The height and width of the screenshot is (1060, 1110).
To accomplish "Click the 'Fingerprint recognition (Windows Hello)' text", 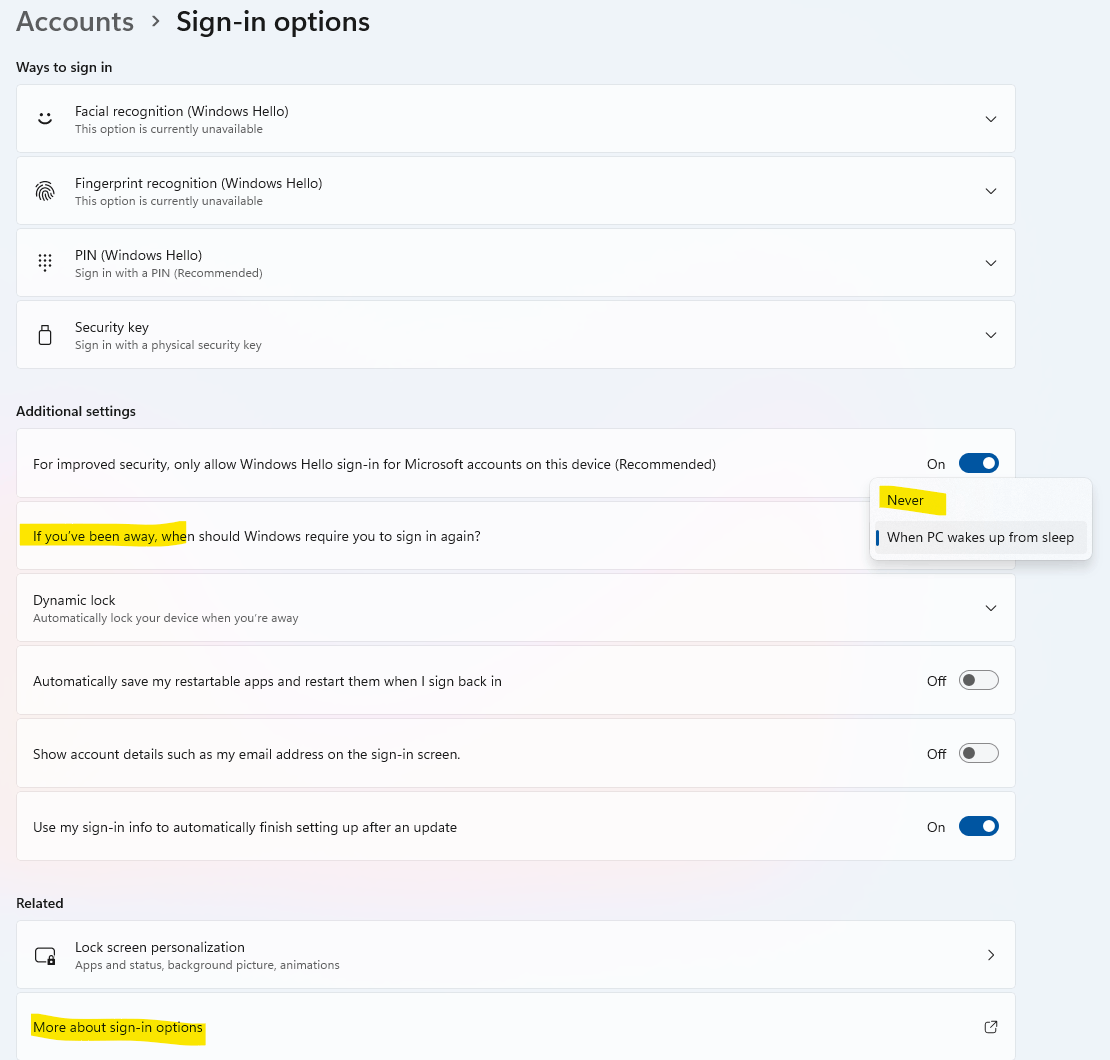I will coord(198,183).
